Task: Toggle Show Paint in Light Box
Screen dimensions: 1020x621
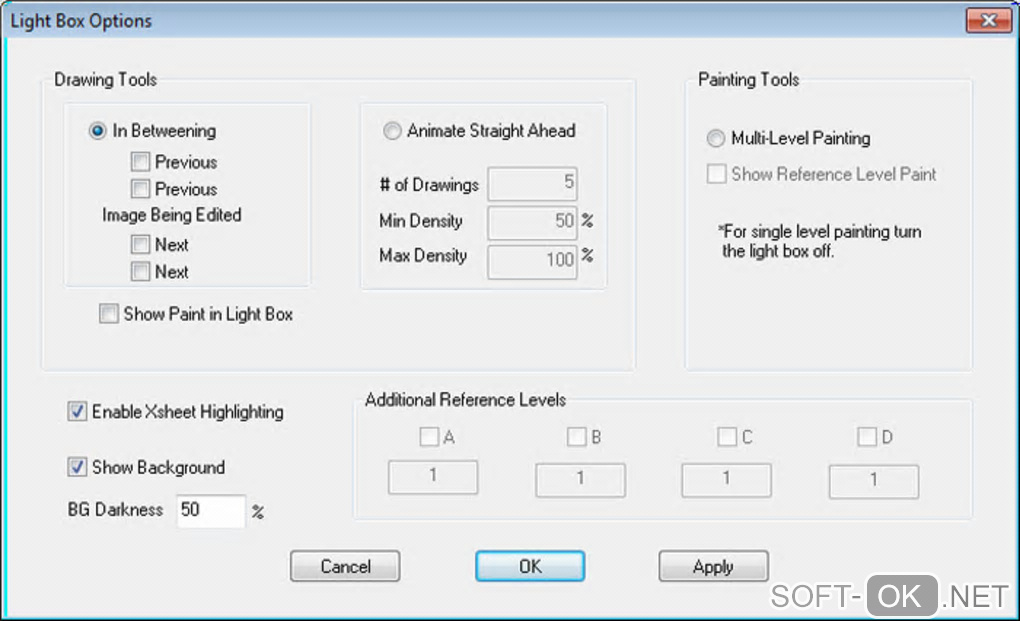Action: [109, 315]
